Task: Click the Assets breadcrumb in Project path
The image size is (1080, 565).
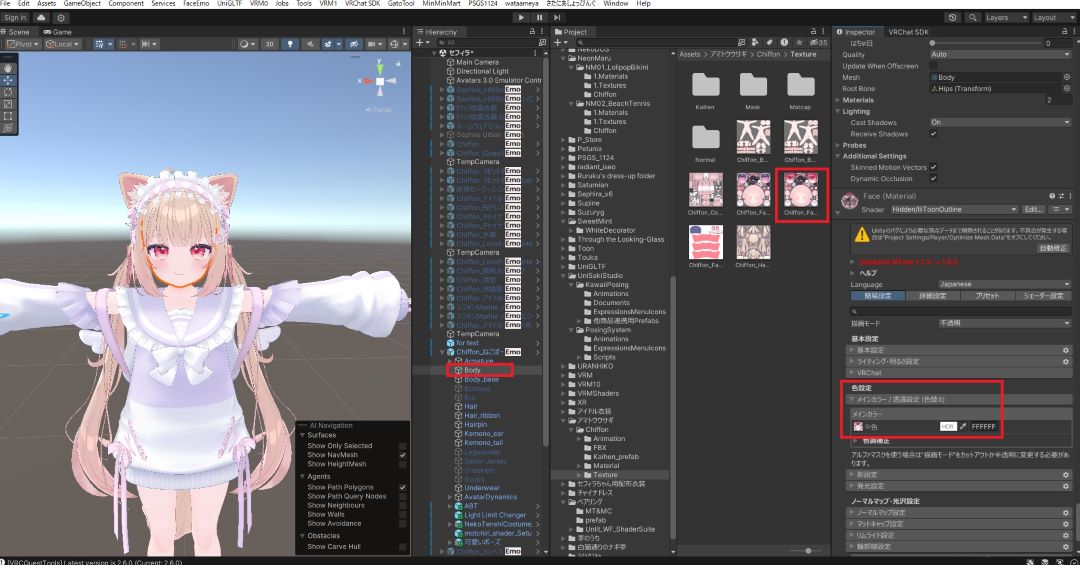Action: coord(689,54)
